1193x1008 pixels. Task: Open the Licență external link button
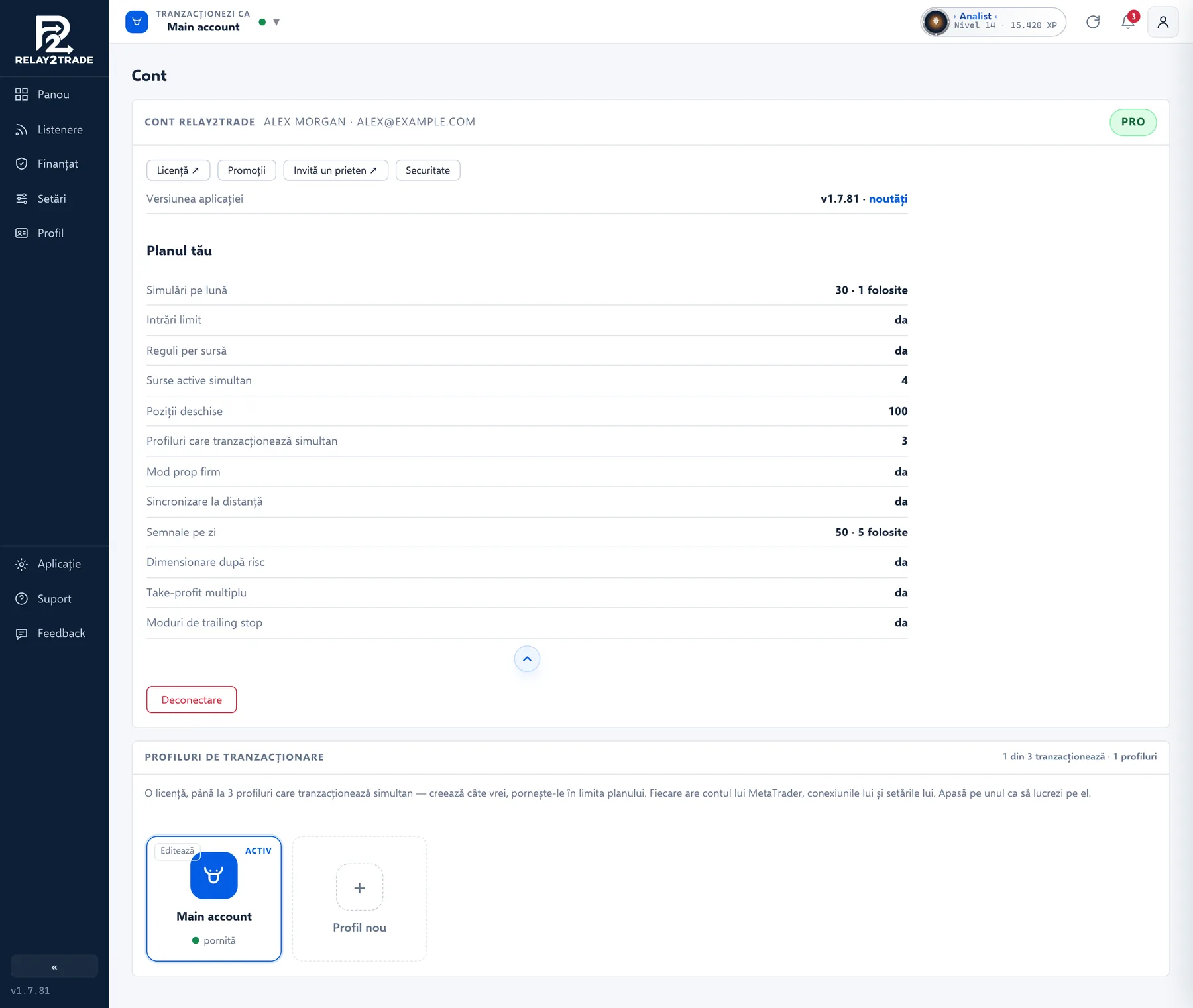tap(178, 170)
